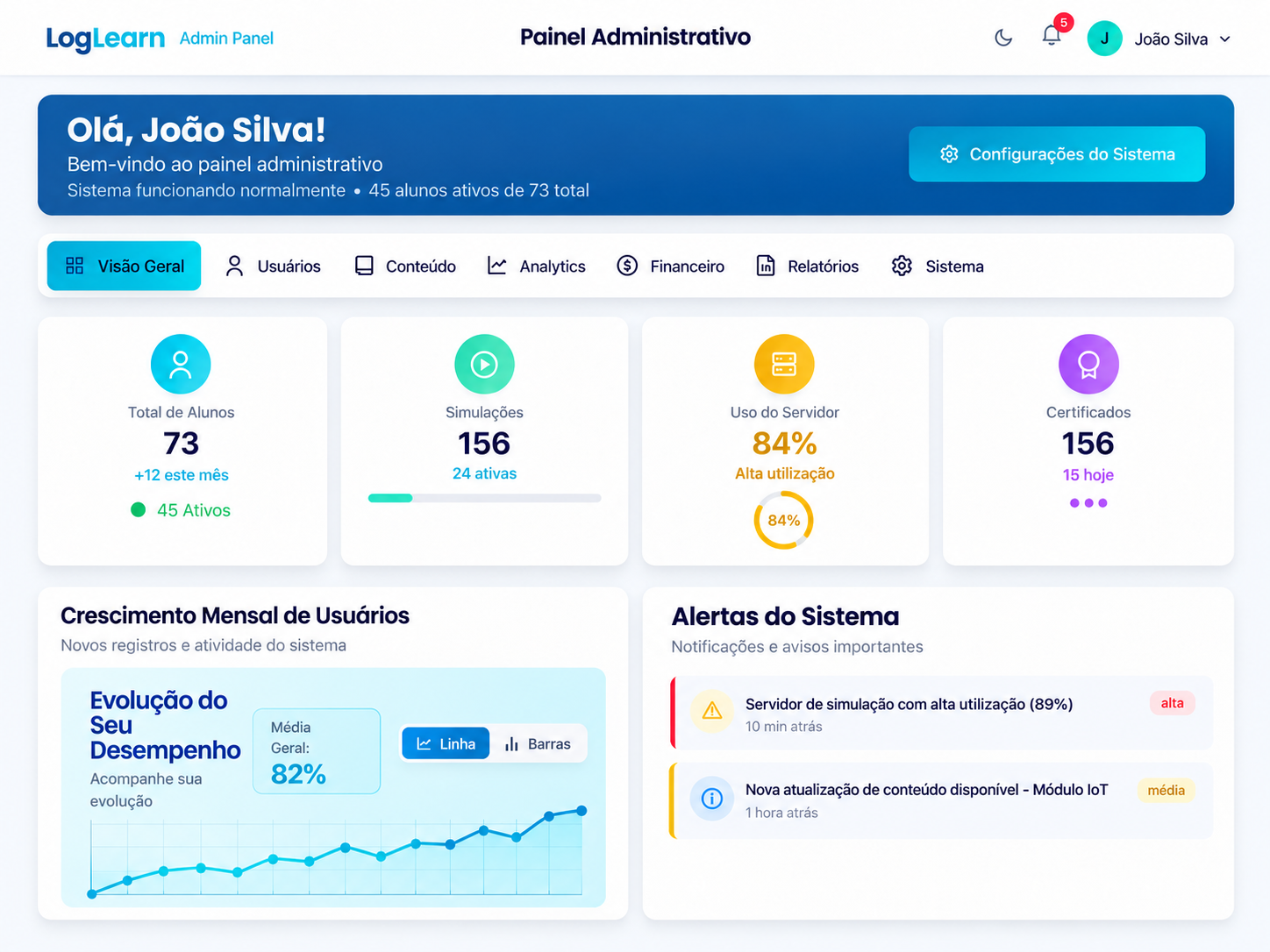
Task: Click the '10 min atrás' timestamp
Action: [784, 727]
